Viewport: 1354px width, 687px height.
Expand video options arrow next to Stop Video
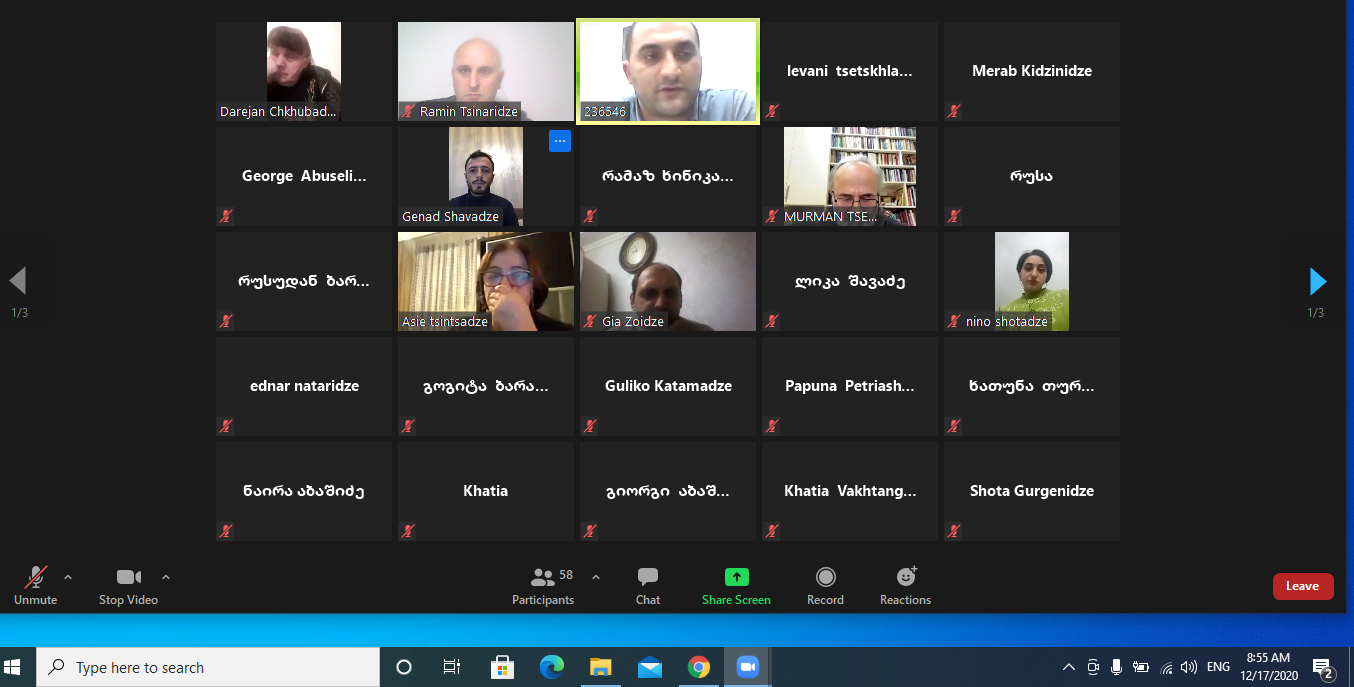click(166, 577)
